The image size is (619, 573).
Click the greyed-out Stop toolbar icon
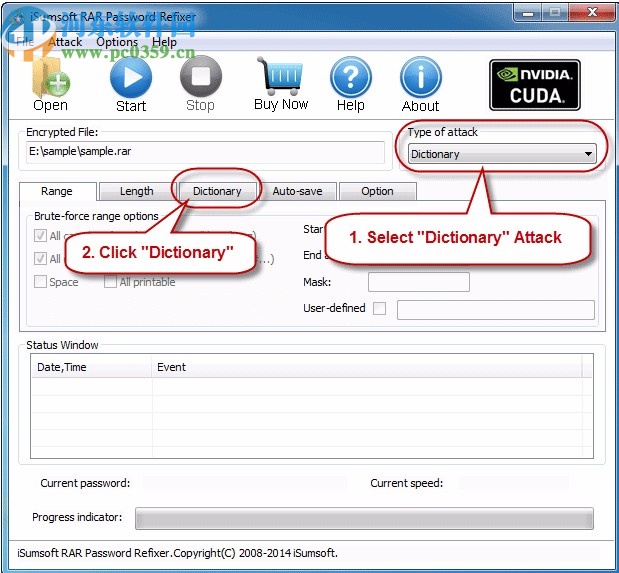pos(201,84)
